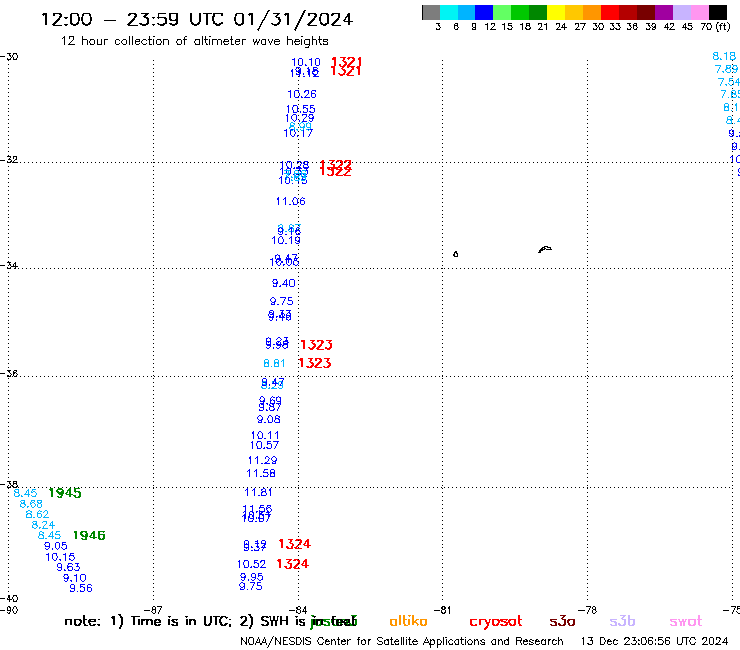Screen dimensions: 740x650
Task: Click the wave height value 10.10
Action: 306,62
